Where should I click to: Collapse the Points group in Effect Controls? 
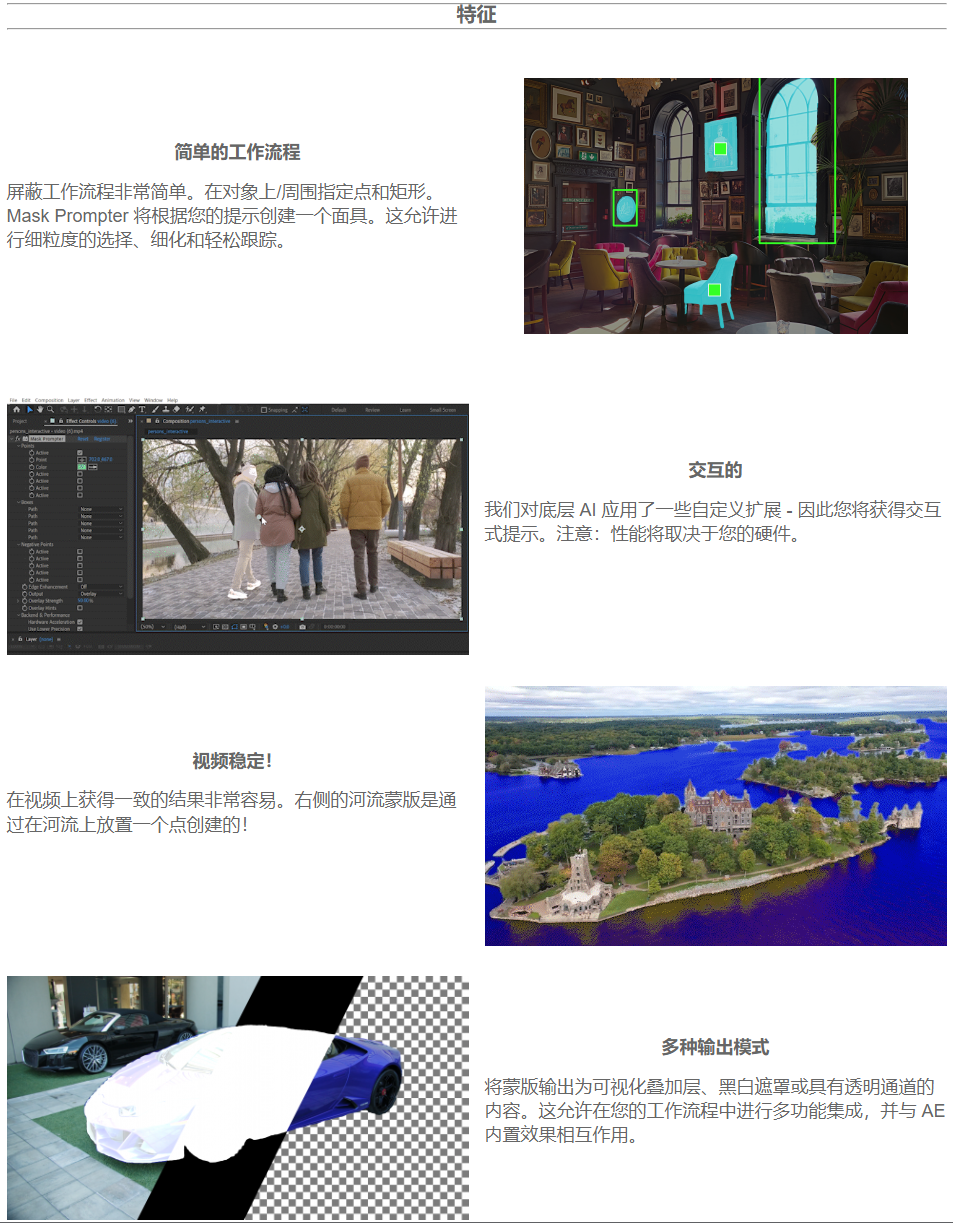pyautogui.click(x=18, y=446)
